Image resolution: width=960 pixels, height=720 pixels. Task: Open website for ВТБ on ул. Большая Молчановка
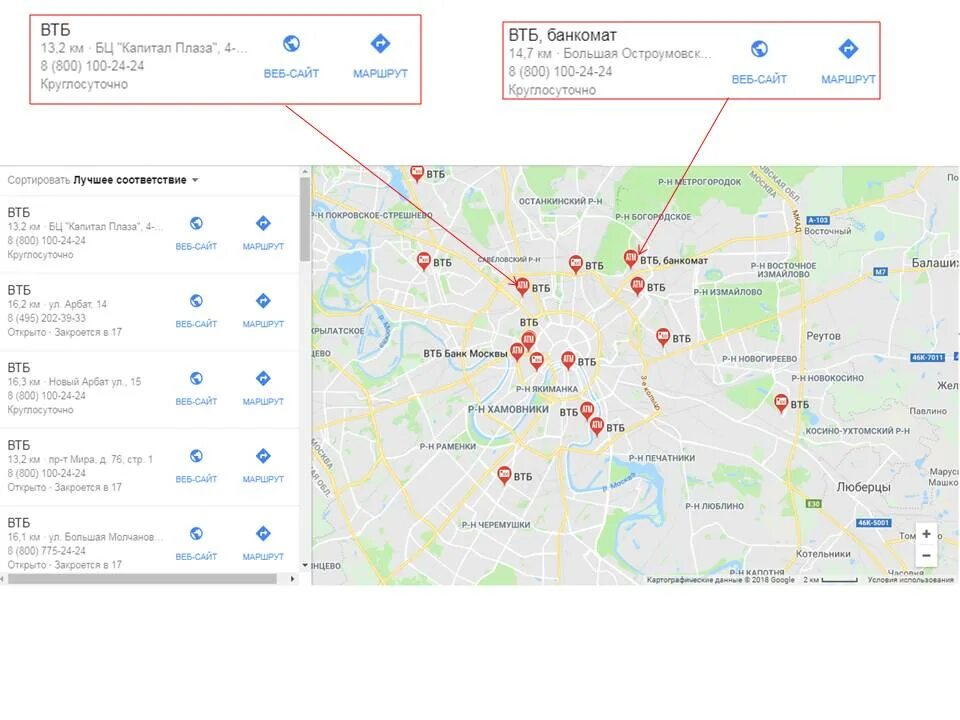[x=196, y=544]
